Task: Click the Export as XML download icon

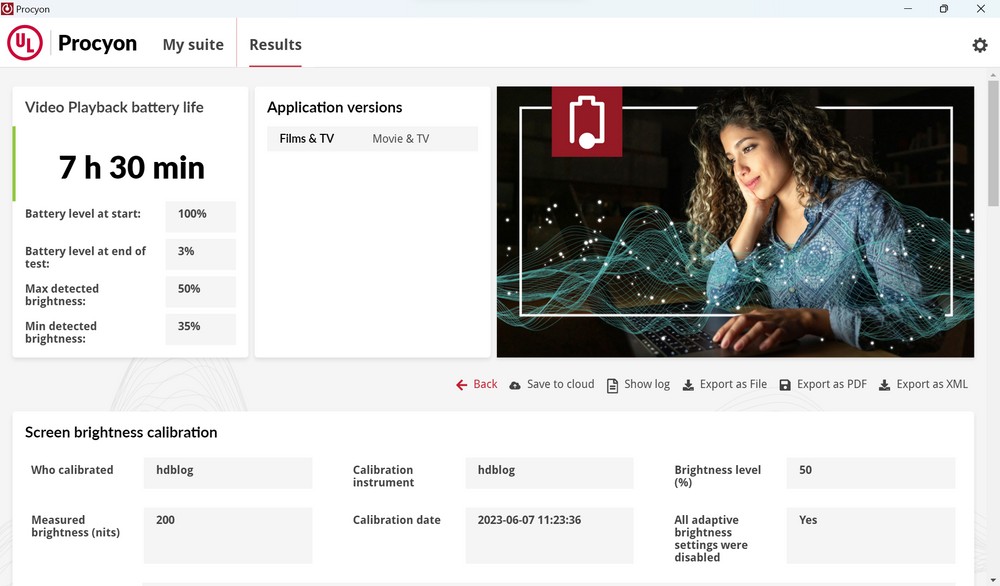Action: pyautogui.click(x=884, y=385)
